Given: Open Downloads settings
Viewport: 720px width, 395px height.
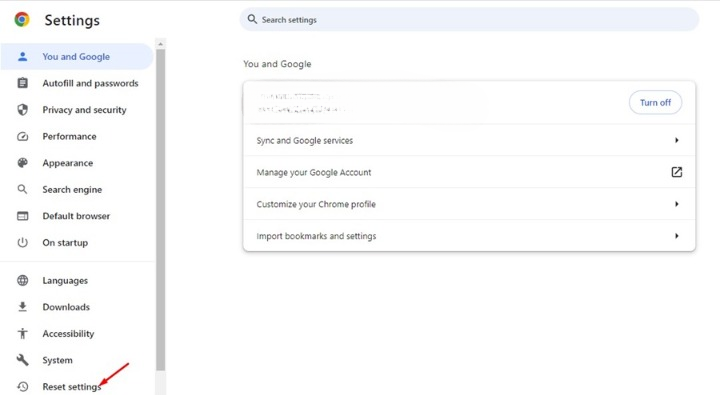Looking at the screenshot, I should click(x=77, y=307).
